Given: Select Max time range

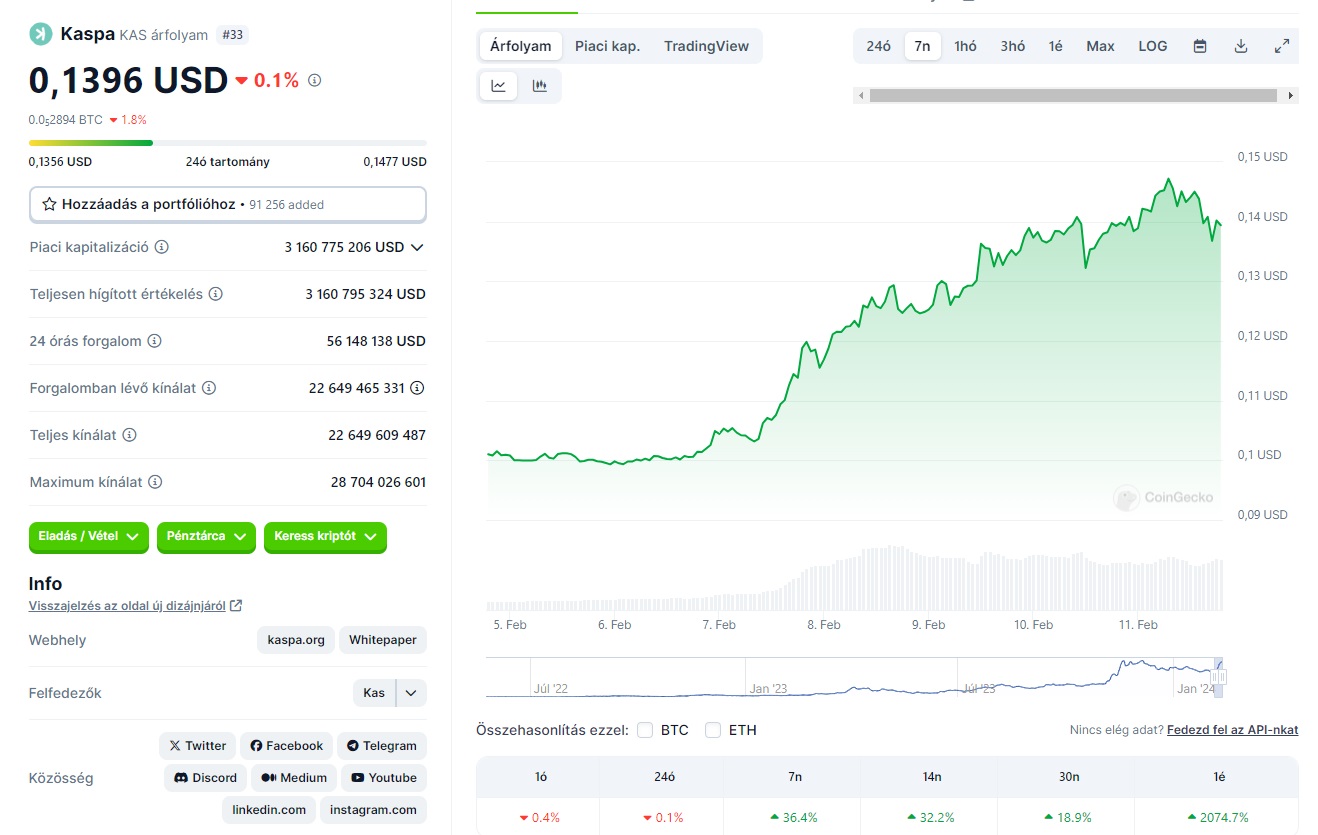Looking at the screenshot, I should pyautogui.click(x=1100, y=46).
